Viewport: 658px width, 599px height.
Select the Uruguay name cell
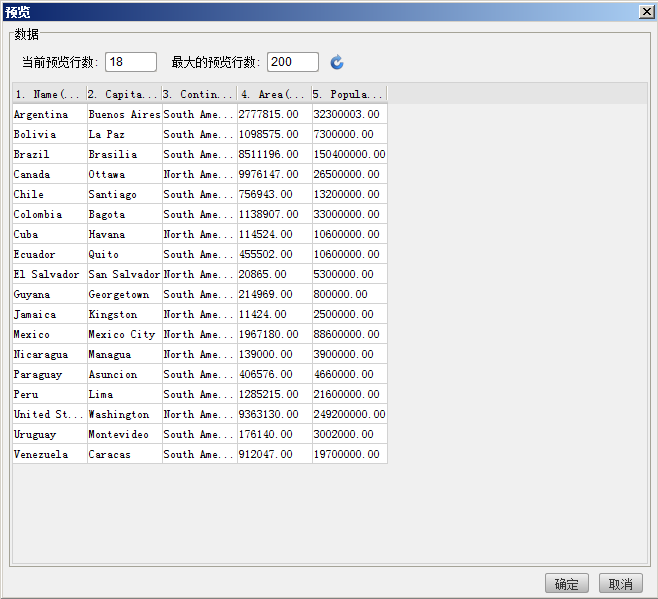pyautogui.click(x=50, y=434)
